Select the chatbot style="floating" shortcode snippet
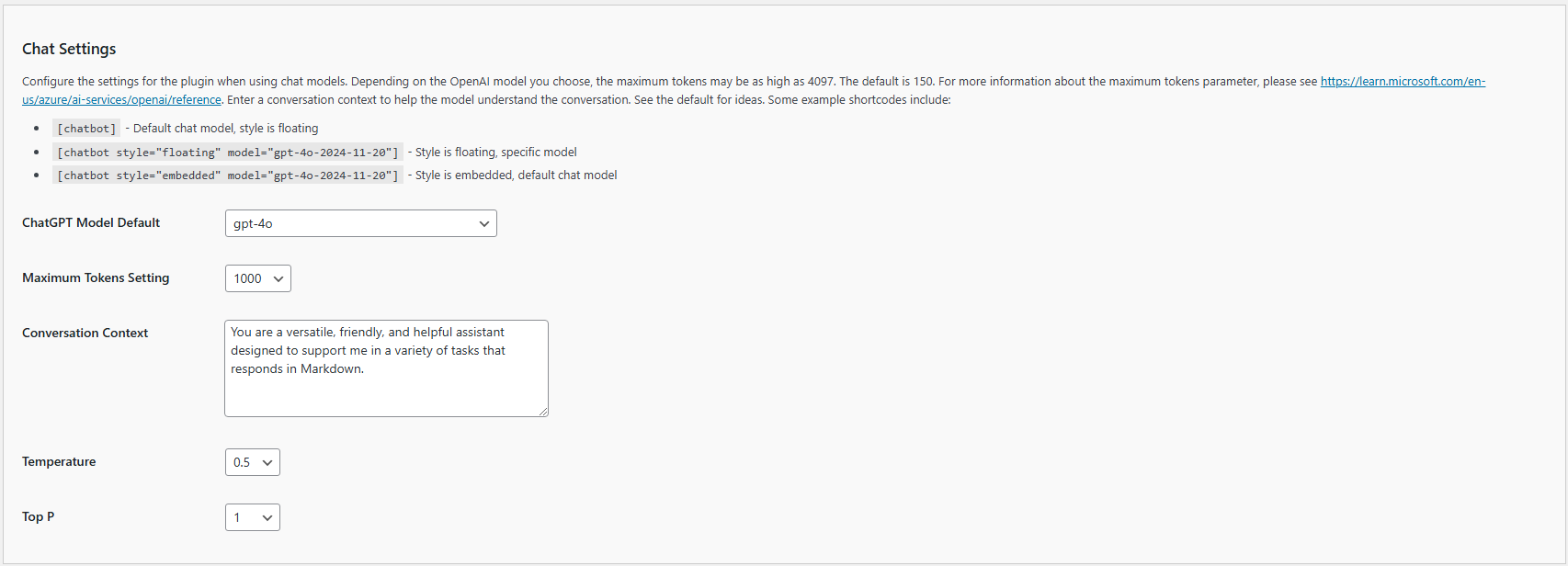 tap(228, 153)
